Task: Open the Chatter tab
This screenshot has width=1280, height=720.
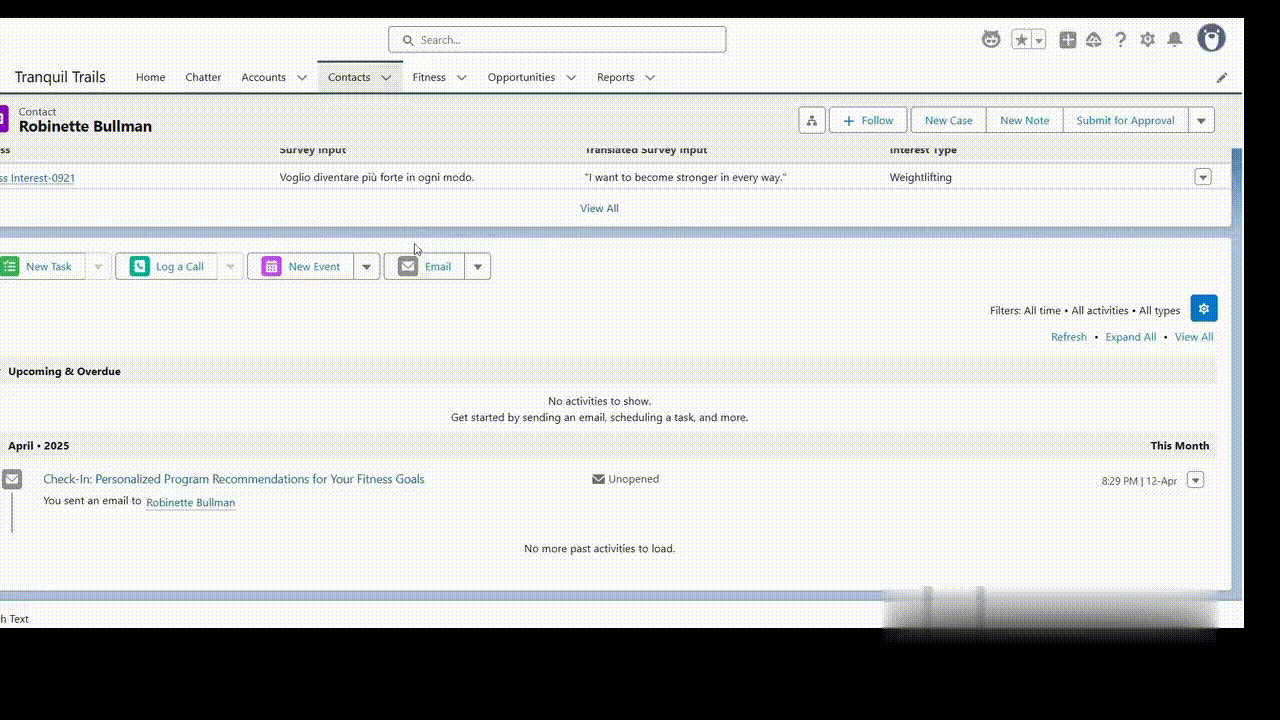Action: point(203,77)
